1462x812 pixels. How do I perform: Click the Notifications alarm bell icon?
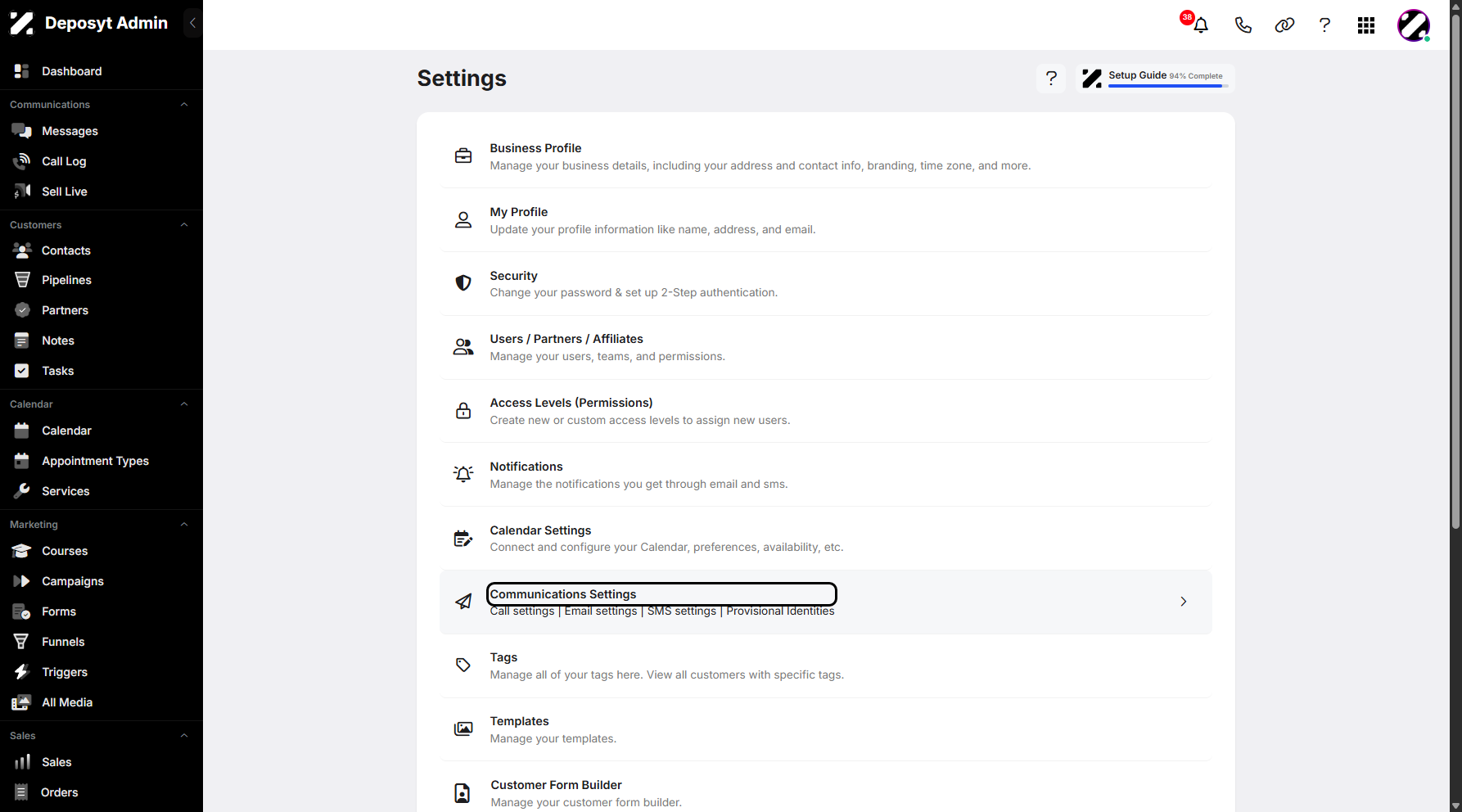[x=463, y=474]
